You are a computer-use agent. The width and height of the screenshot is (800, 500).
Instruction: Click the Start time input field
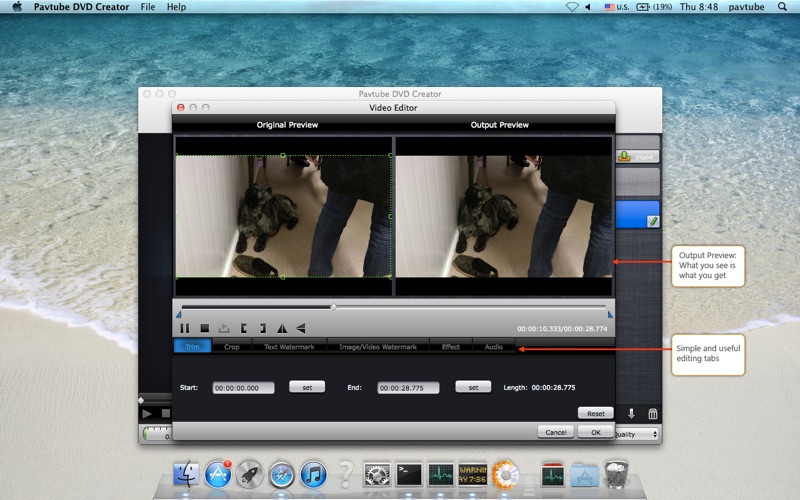pos(243,388)
